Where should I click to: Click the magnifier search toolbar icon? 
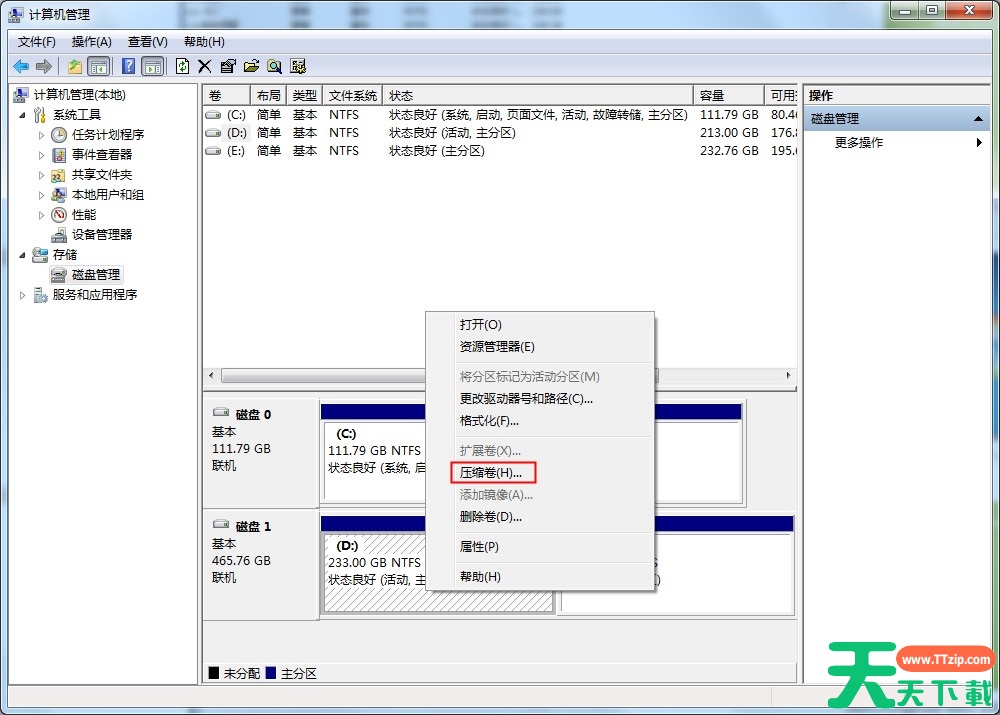tap(274, 66)
